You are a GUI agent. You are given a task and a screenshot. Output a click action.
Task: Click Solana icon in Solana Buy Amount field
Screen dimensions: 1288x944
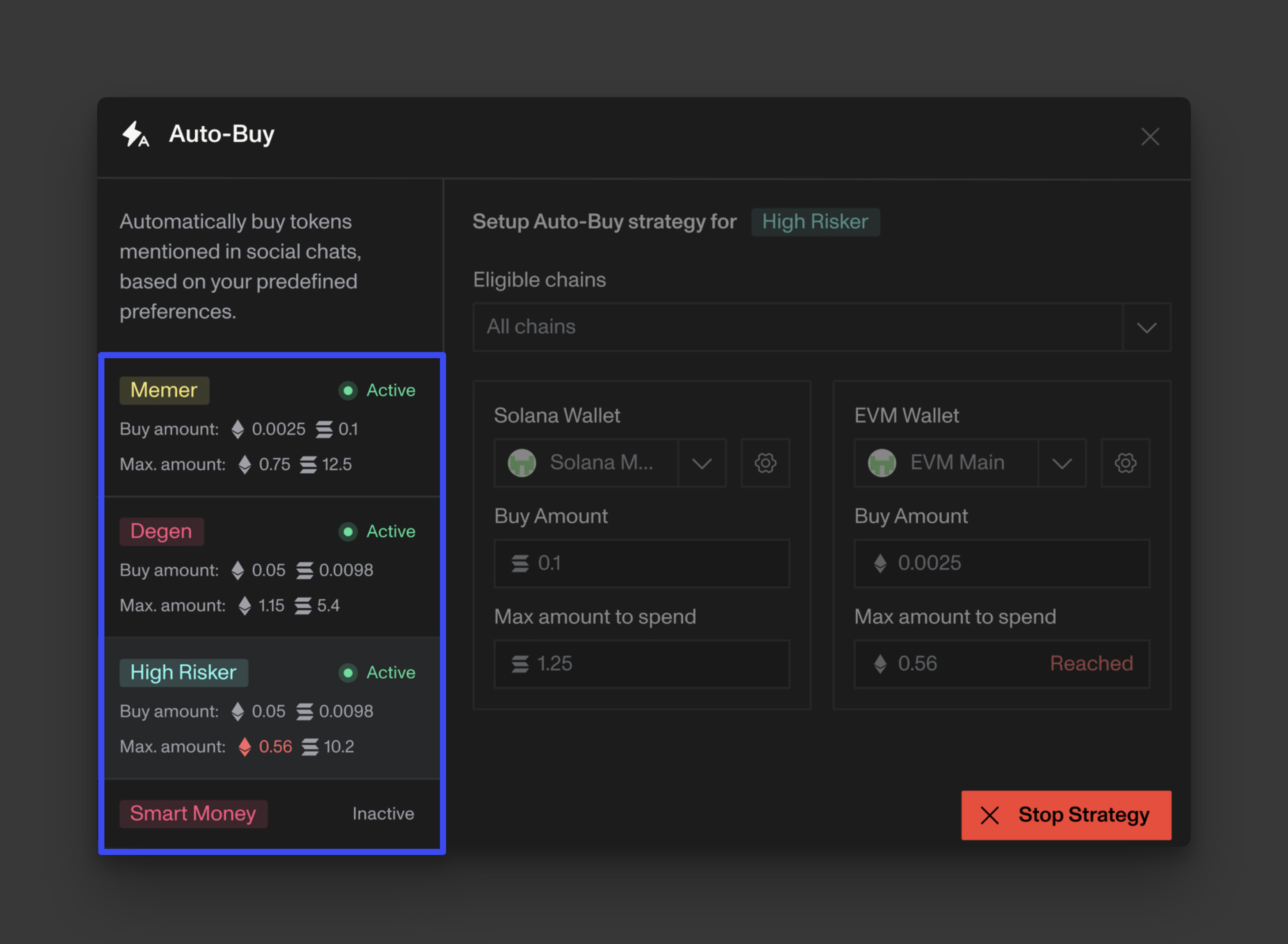519,563
